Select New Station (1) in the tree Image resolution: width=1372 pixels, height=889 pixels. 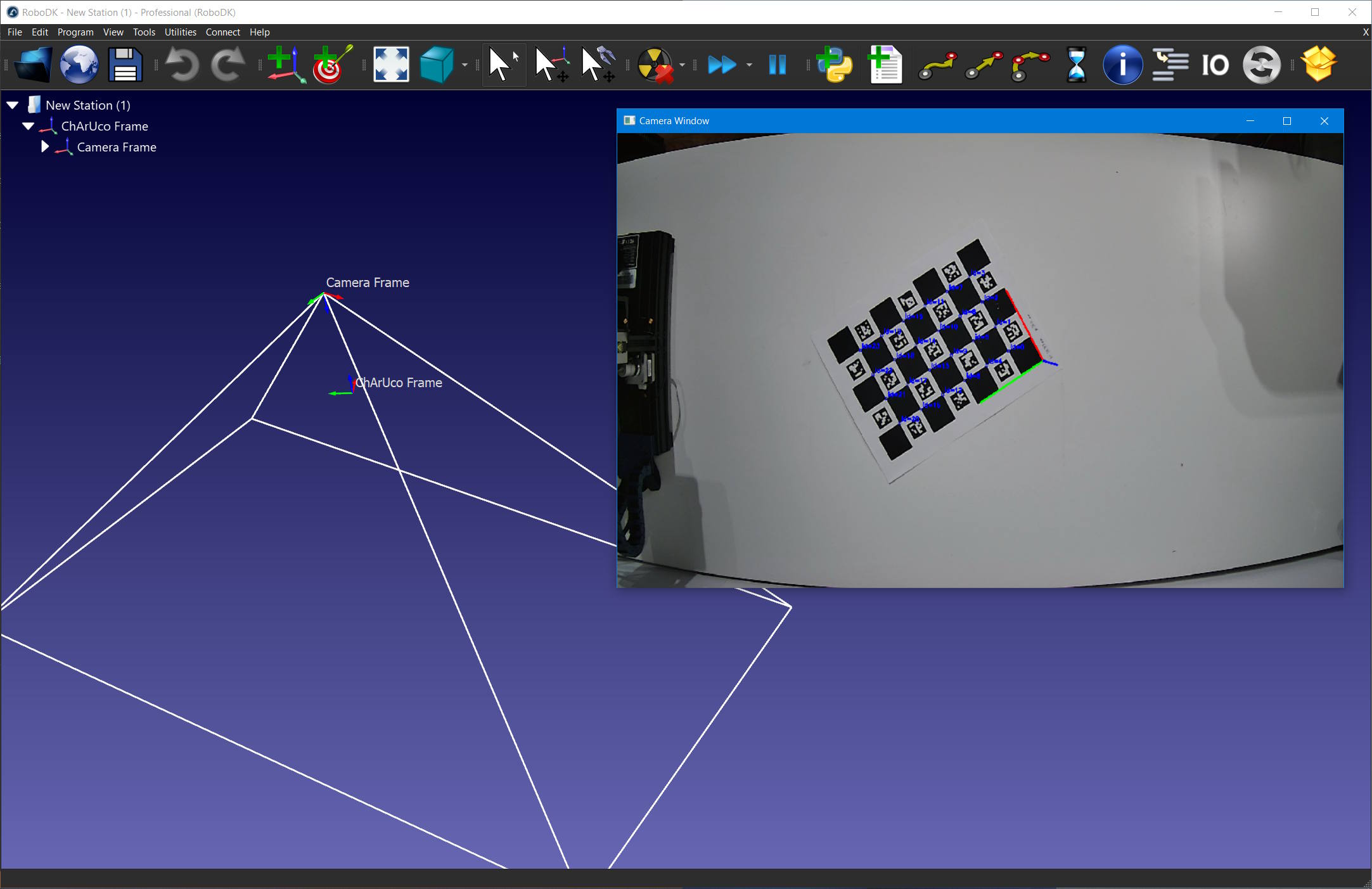tap(88, 105)
